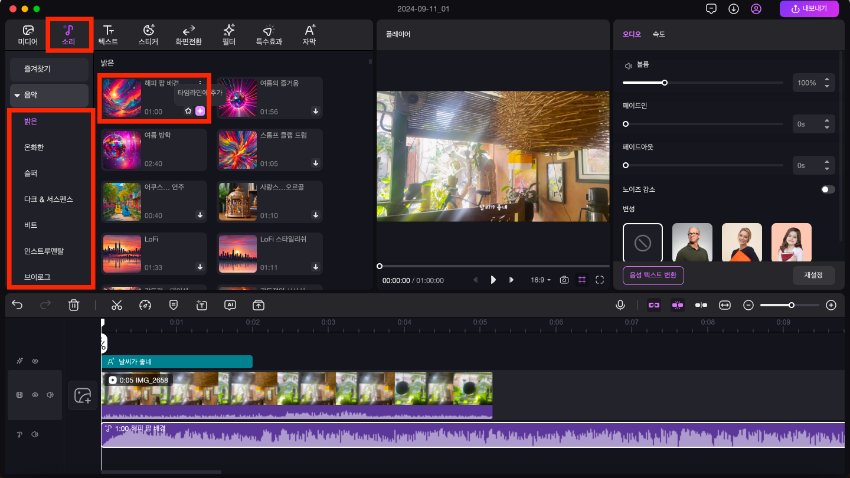The height and width of the screenshot is (478, 850).
Task: Enter fullscreen preview mode
Action: pyautogui.click(x=600, y=280)
